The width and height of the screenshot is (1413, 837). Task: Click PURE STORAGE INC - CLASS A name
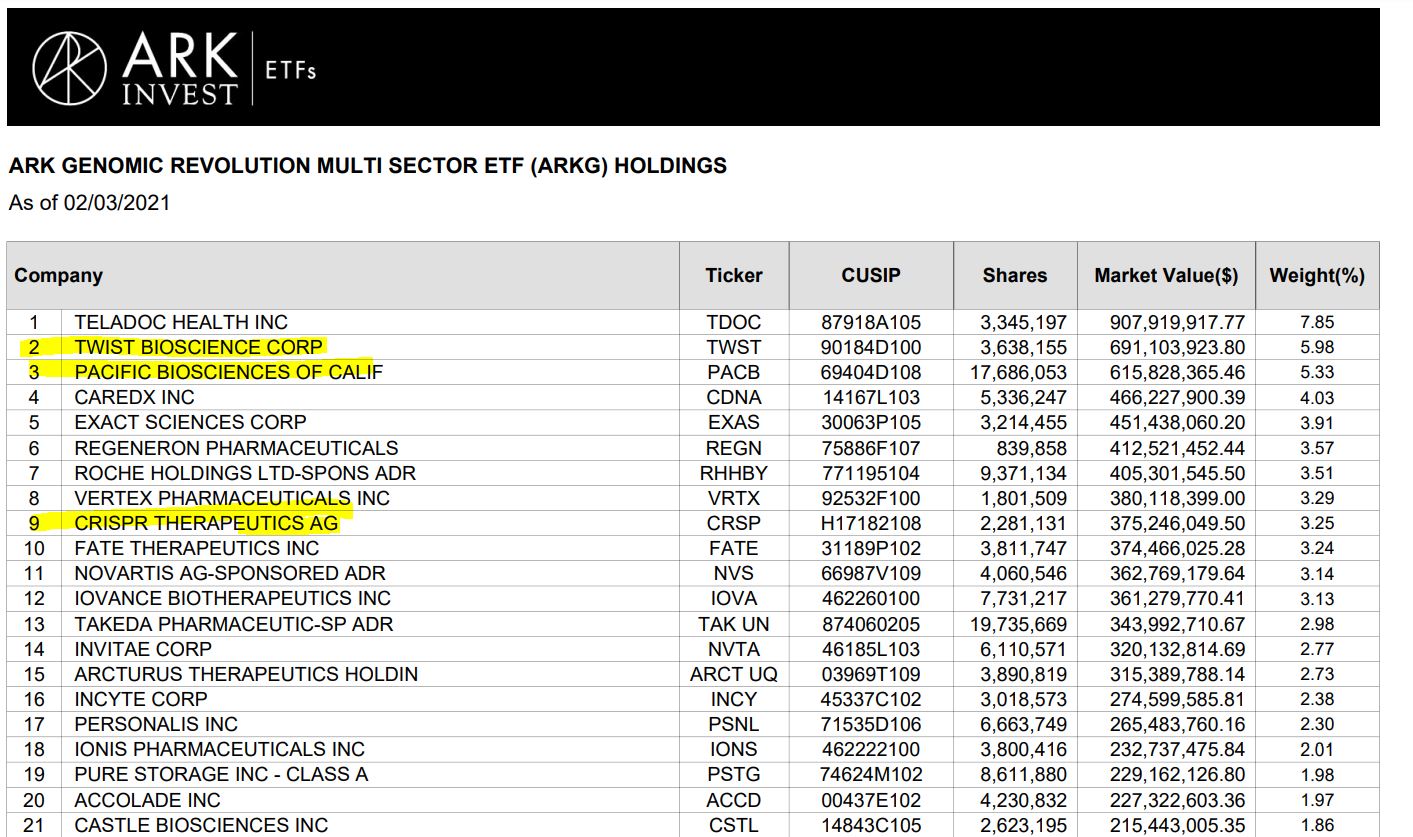pos(221,774)
